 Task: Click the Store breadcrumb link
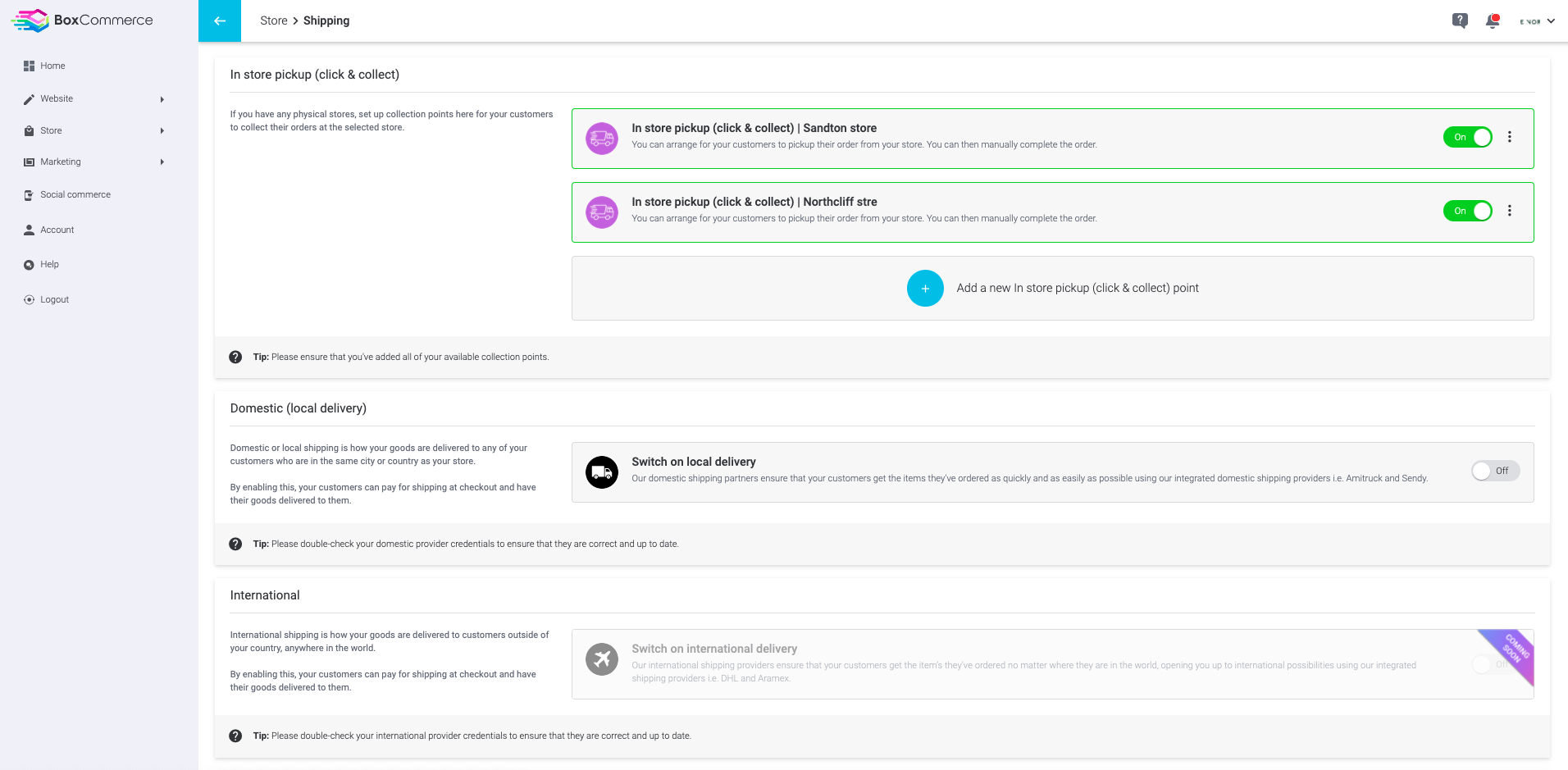[274, 21]
